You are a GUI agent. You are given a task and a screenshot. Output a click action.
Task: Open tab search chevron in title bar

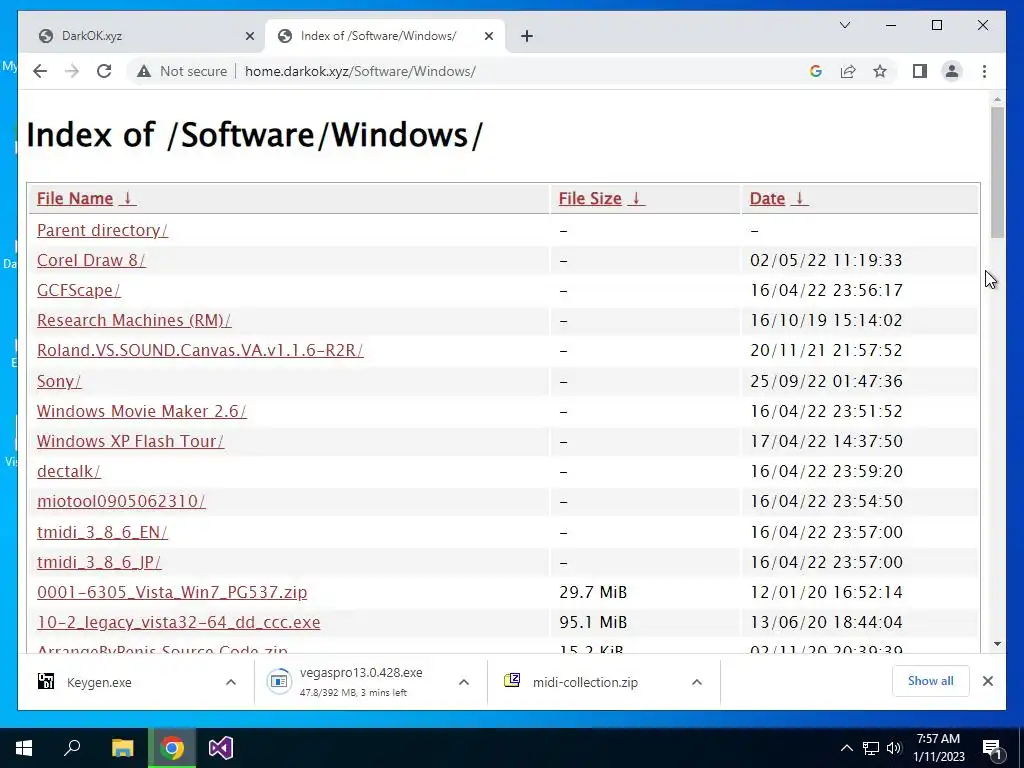pos(844,25)
